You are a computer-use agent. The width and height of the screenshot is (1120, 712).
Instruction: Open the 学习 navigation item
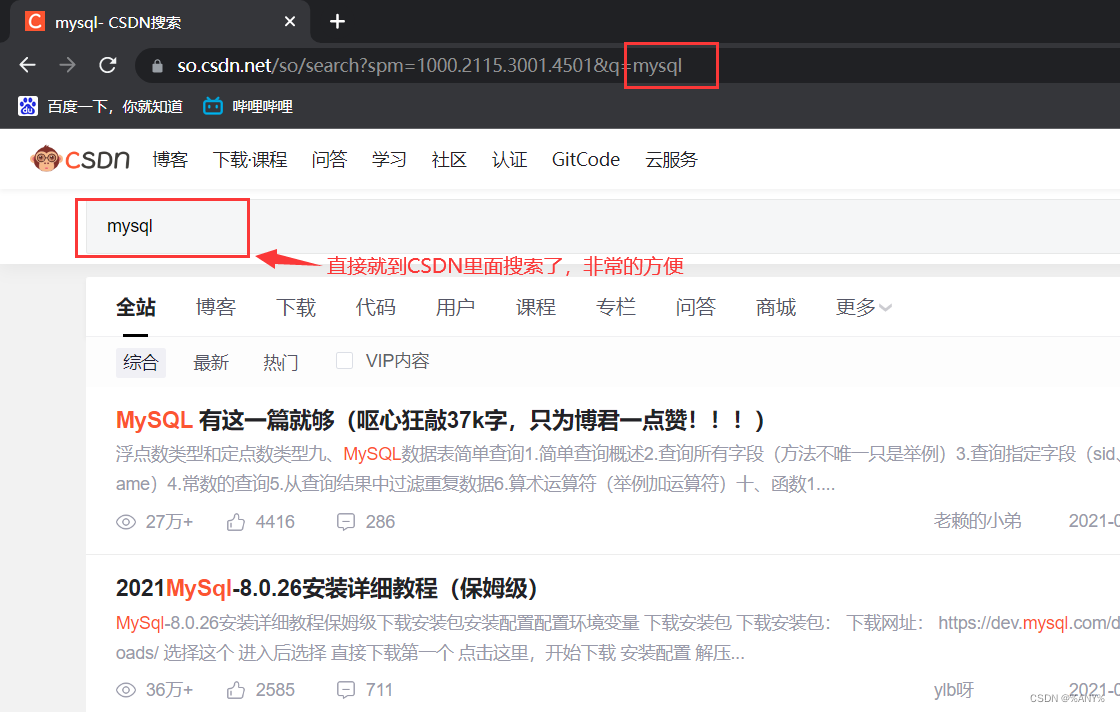(x=389, y=159)
